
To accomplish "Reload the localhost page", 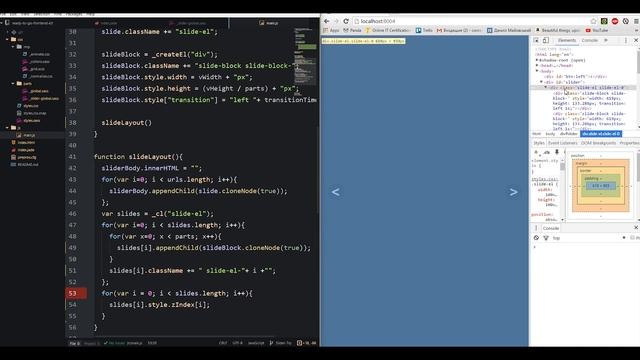I will pos(346,21).
